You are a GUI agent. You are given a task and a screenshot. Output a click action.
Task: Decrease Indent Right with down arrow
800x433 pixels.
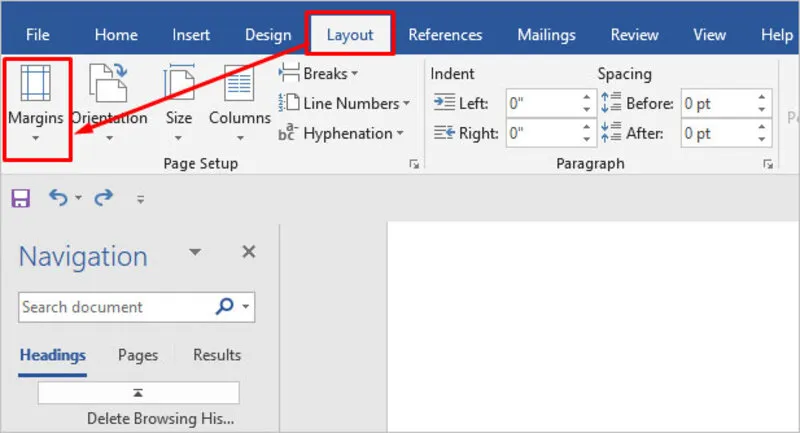587,139
